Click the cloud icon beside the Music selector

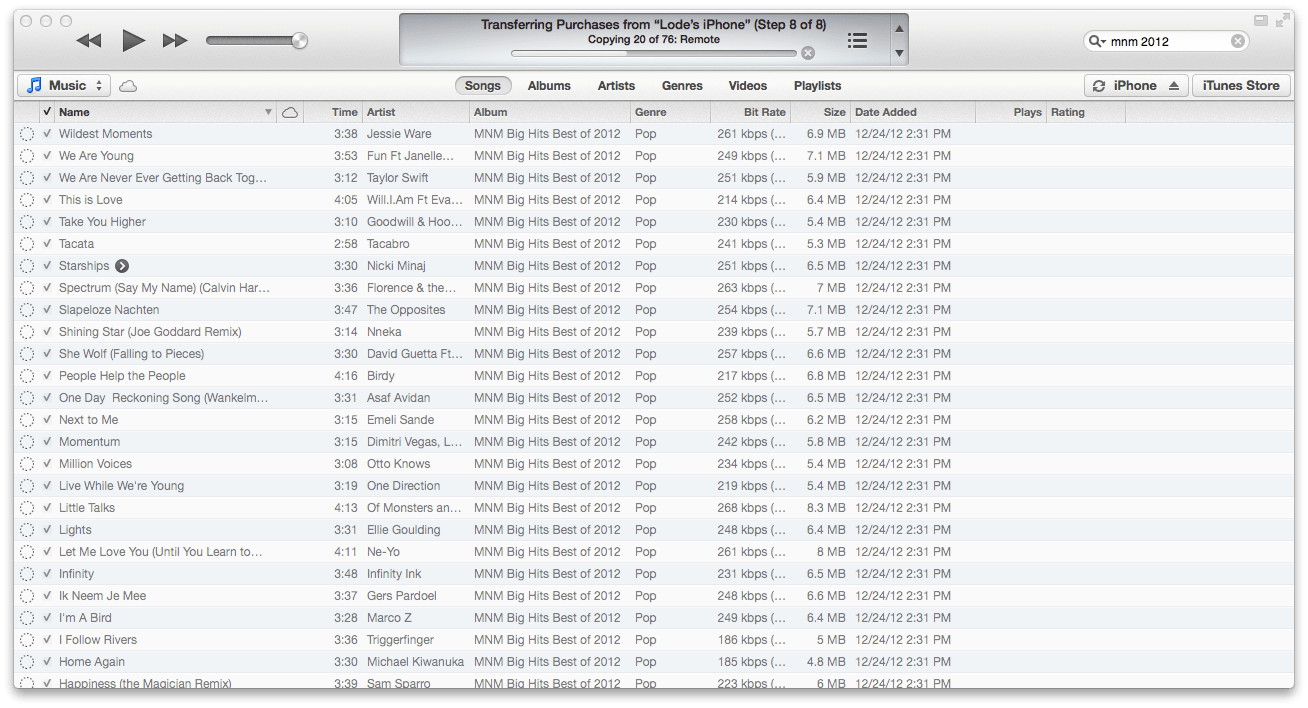pyautogui.click(x=127, y=85)
